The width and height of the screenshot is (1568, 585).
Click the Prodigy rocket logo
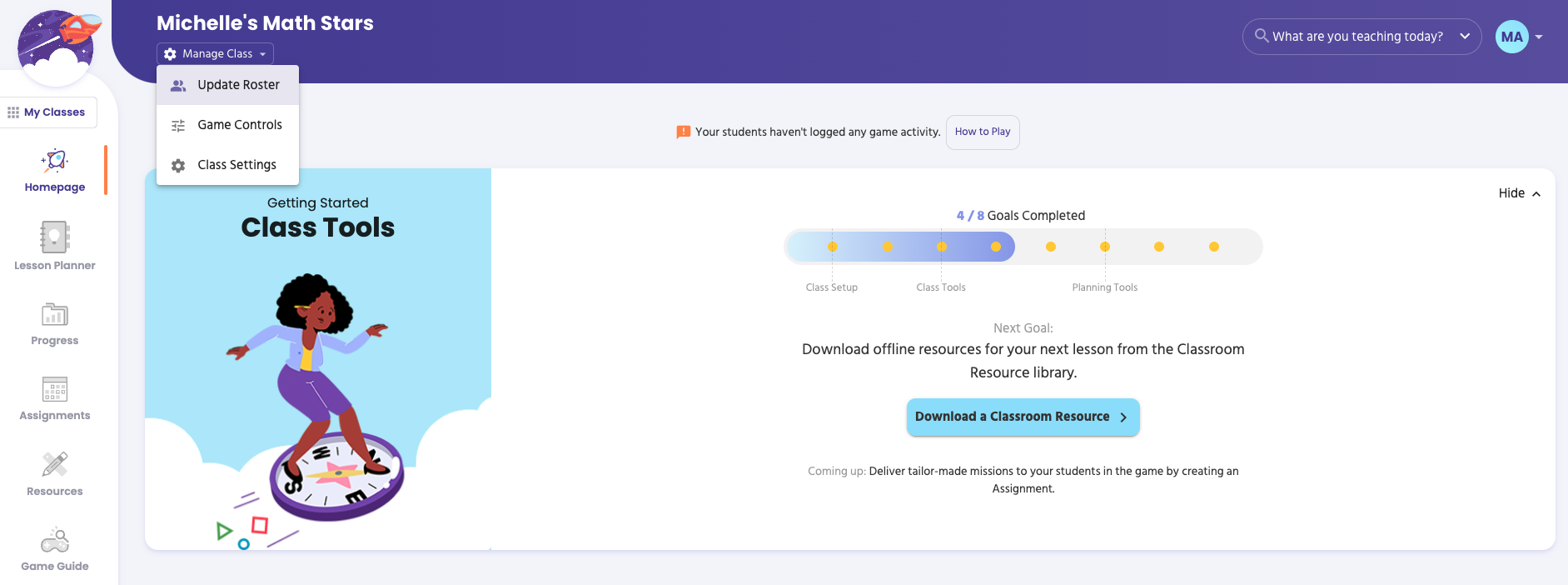(x=58, y=46)
